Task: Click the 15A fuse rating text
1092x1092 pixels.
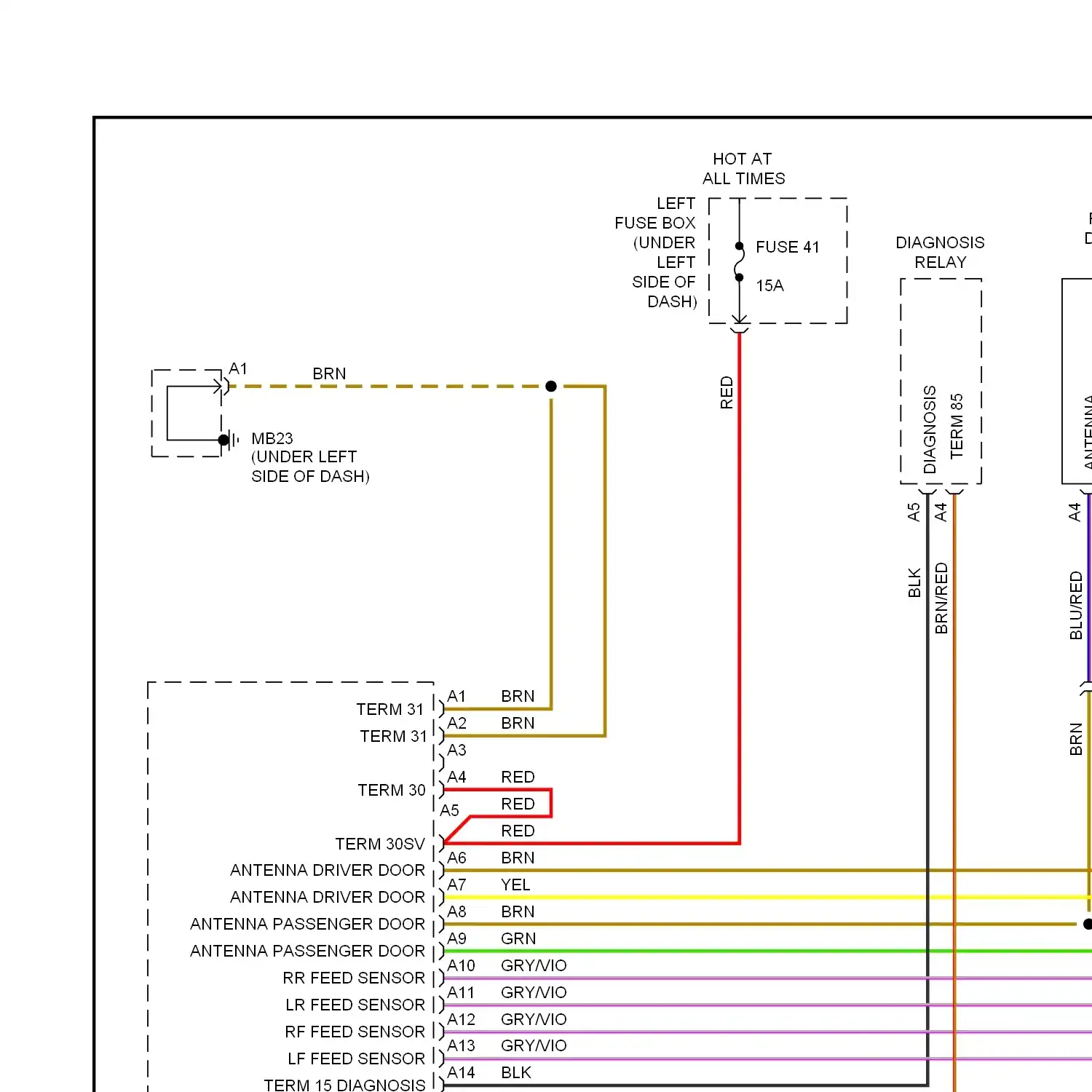Action: pos(769,286)
